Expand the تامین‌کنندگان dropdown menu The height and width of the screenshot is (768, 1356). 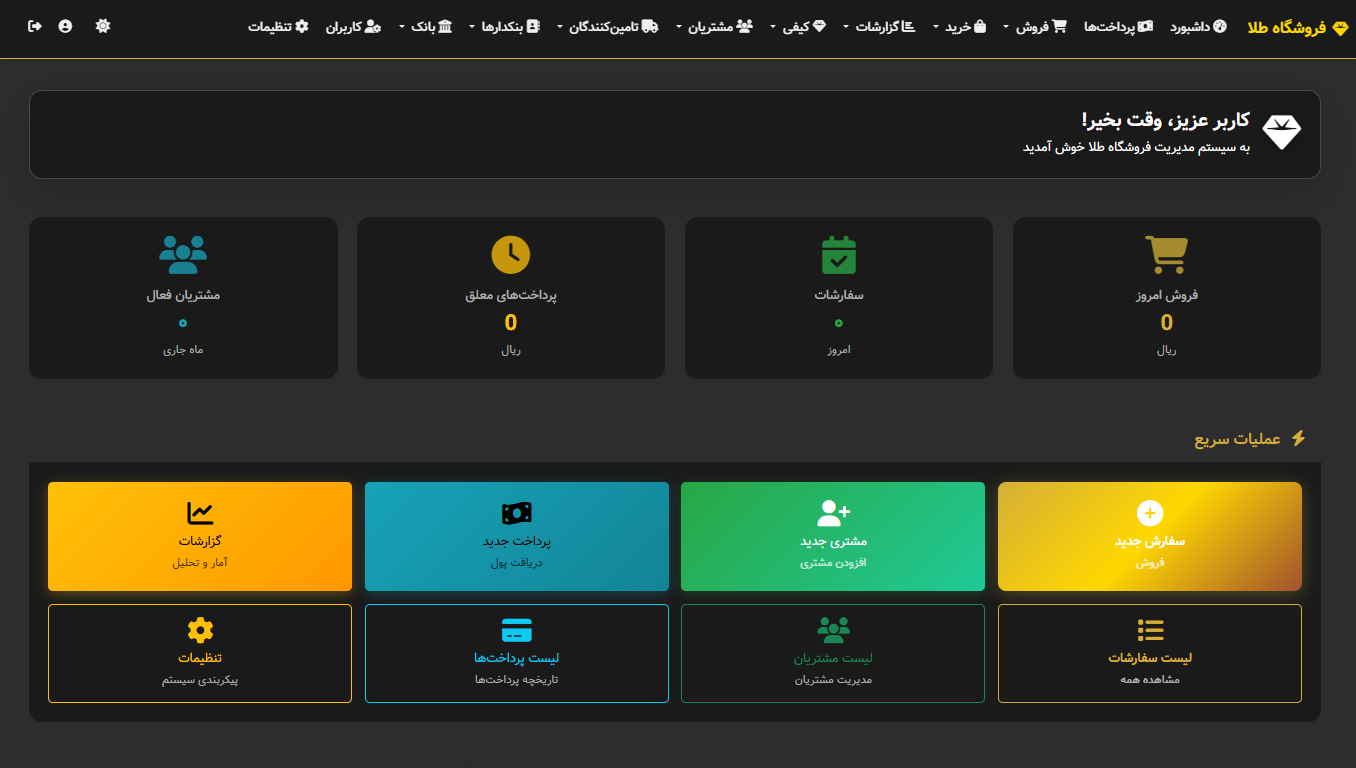609,27
